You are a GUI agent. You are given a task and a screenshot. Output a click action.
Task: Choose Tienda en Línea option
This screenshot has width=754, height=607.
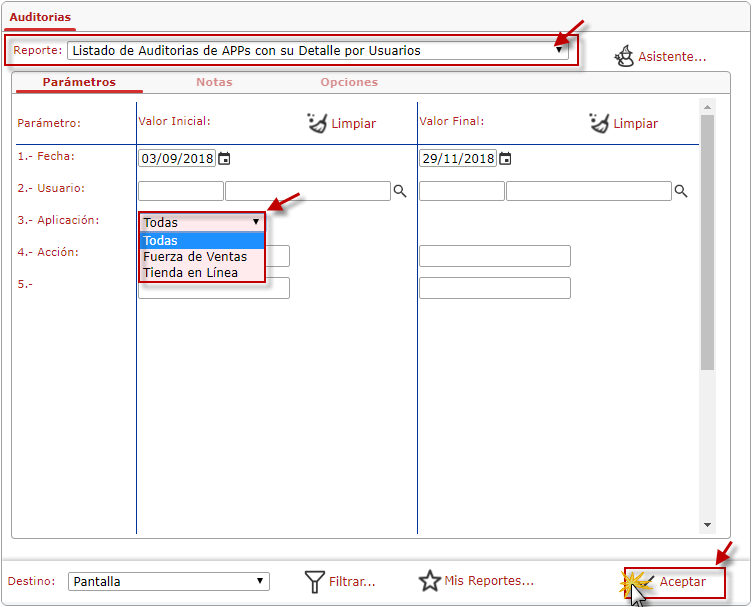(202, 273)
